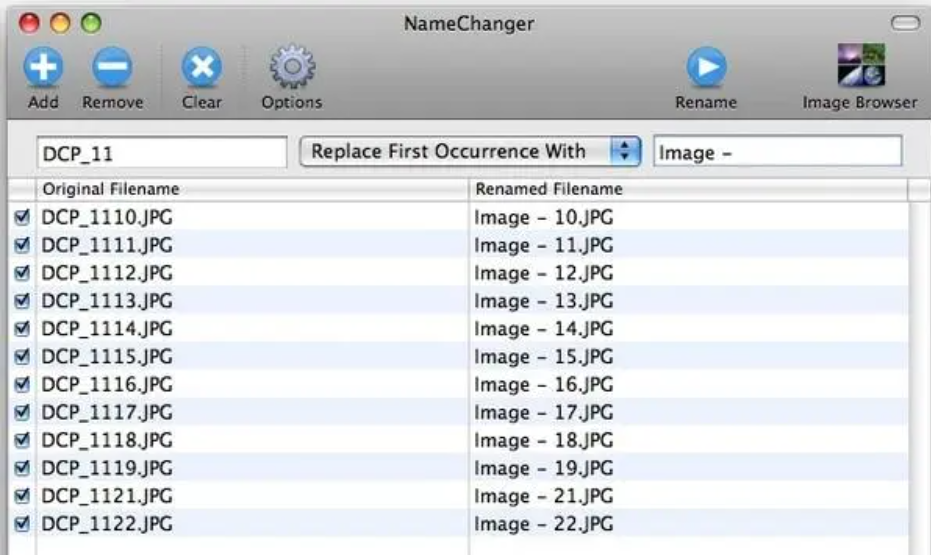The image size is (931, 555).
Task: Click renamed entry Image - 17.JPG
Action: (x=543, y=413)
